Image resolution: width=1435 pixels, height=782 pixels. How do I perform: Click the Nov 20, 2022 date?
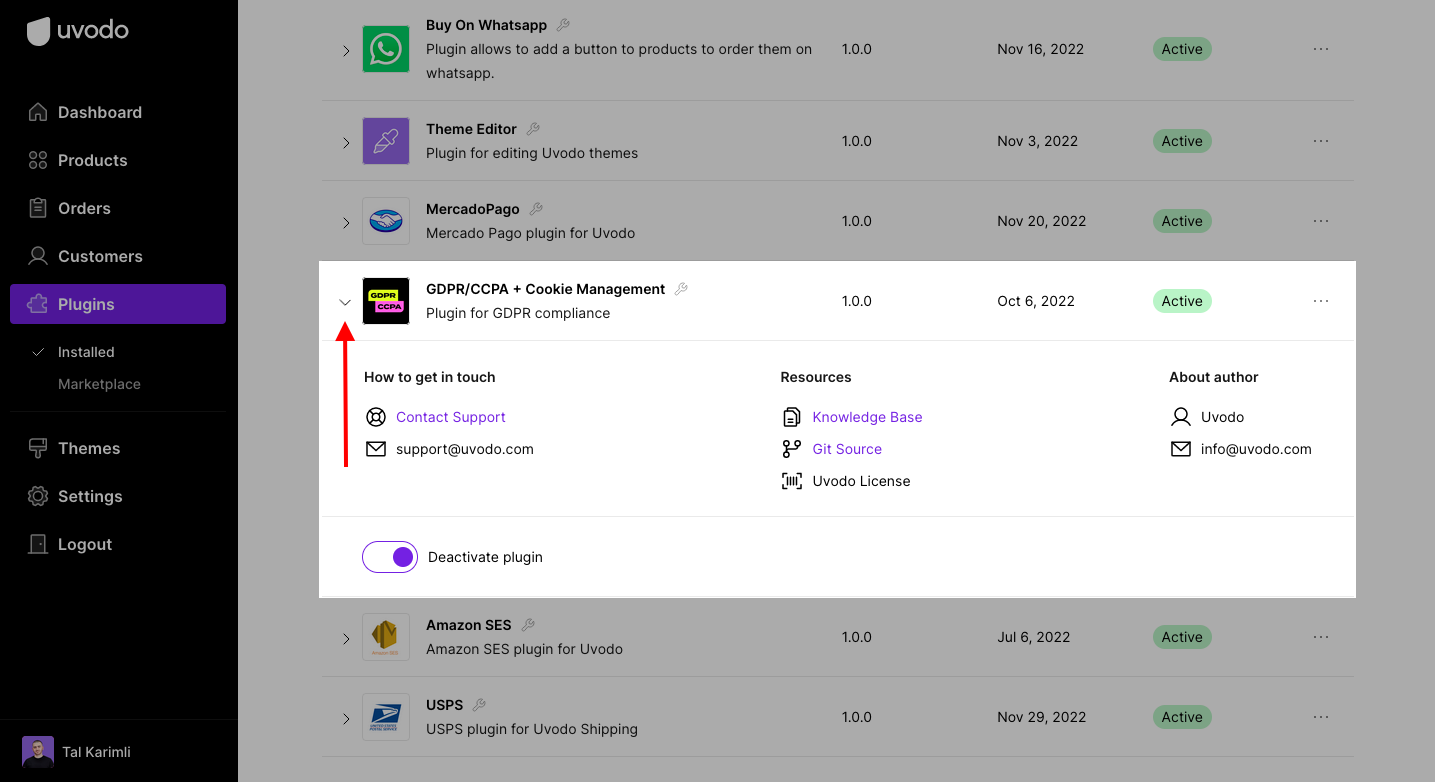(x=1041, y=221)
